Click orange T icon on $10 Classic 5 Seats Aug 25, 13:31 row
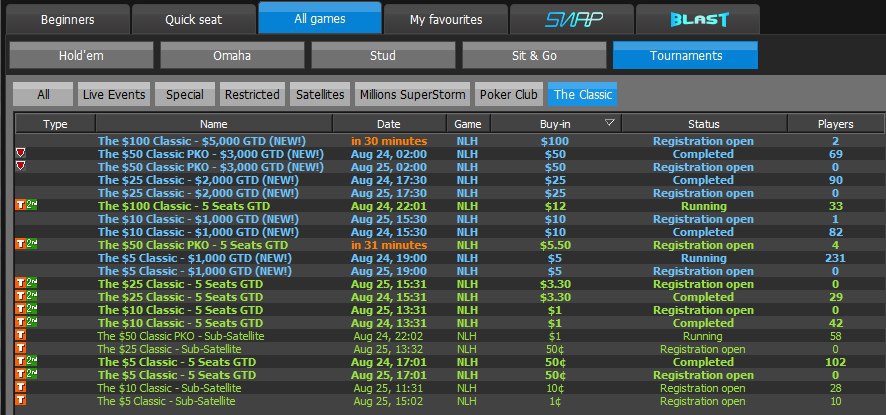This screenshot has width=886, height=415. coord(20,309)
